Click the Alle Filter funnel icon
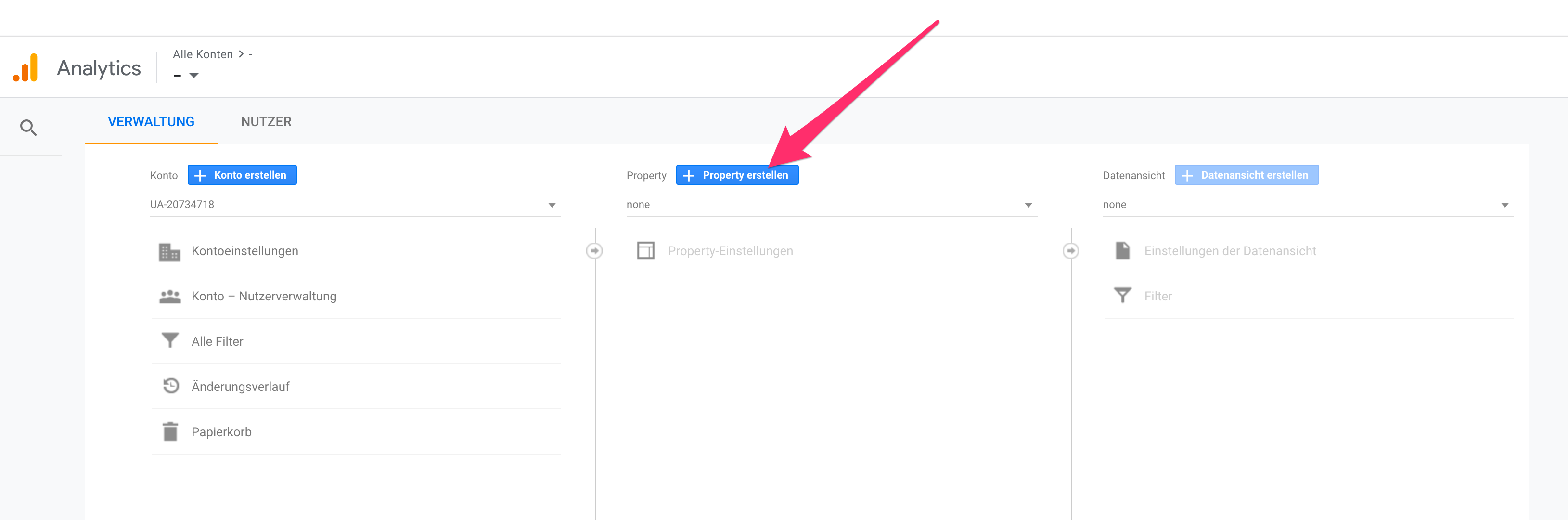The height and width of the screenshot is (520, 1568). click(170, 340)
